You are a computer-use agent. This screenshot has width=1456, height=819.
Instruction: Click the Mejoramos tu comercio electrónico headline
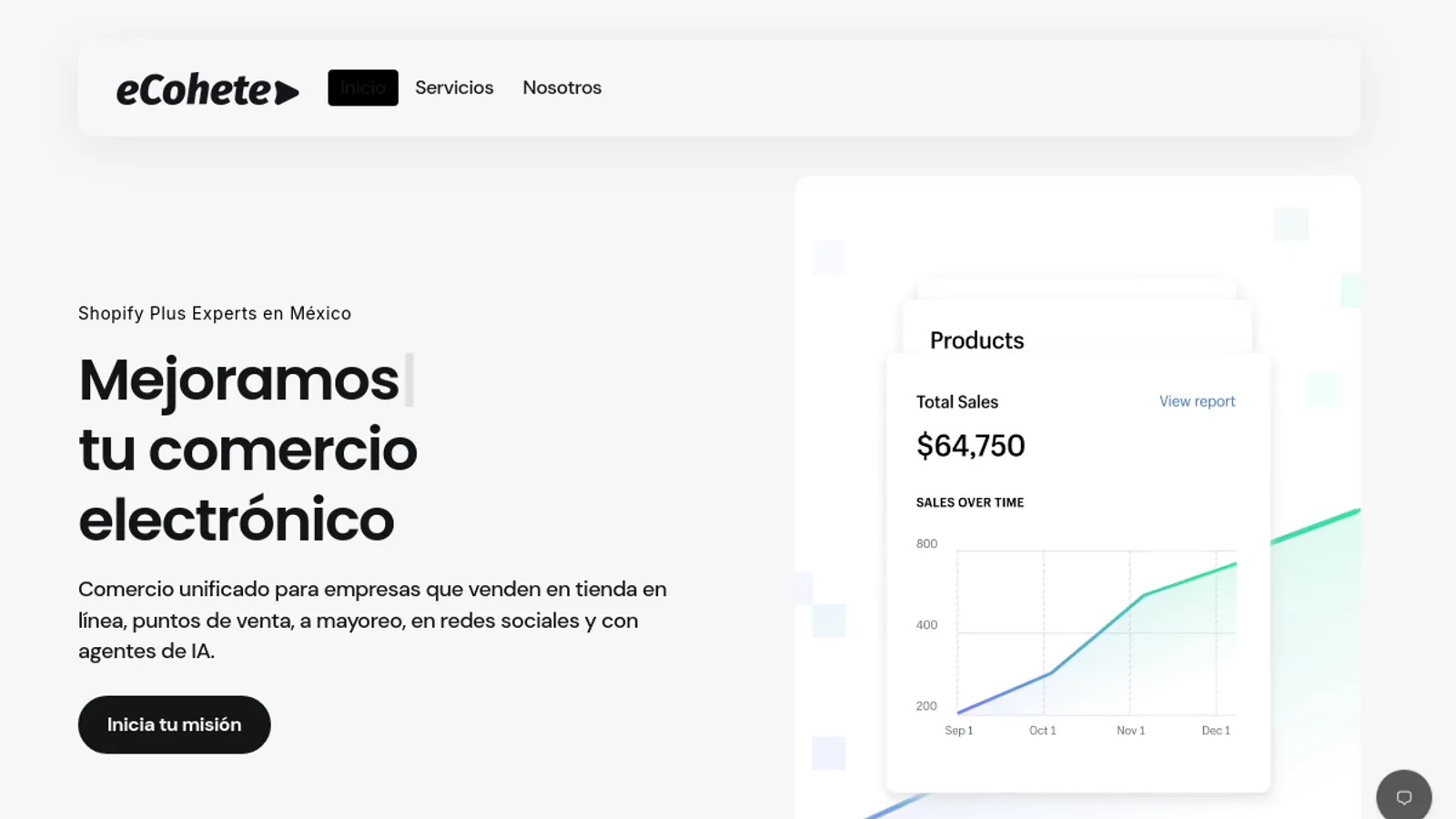[248, 450]
